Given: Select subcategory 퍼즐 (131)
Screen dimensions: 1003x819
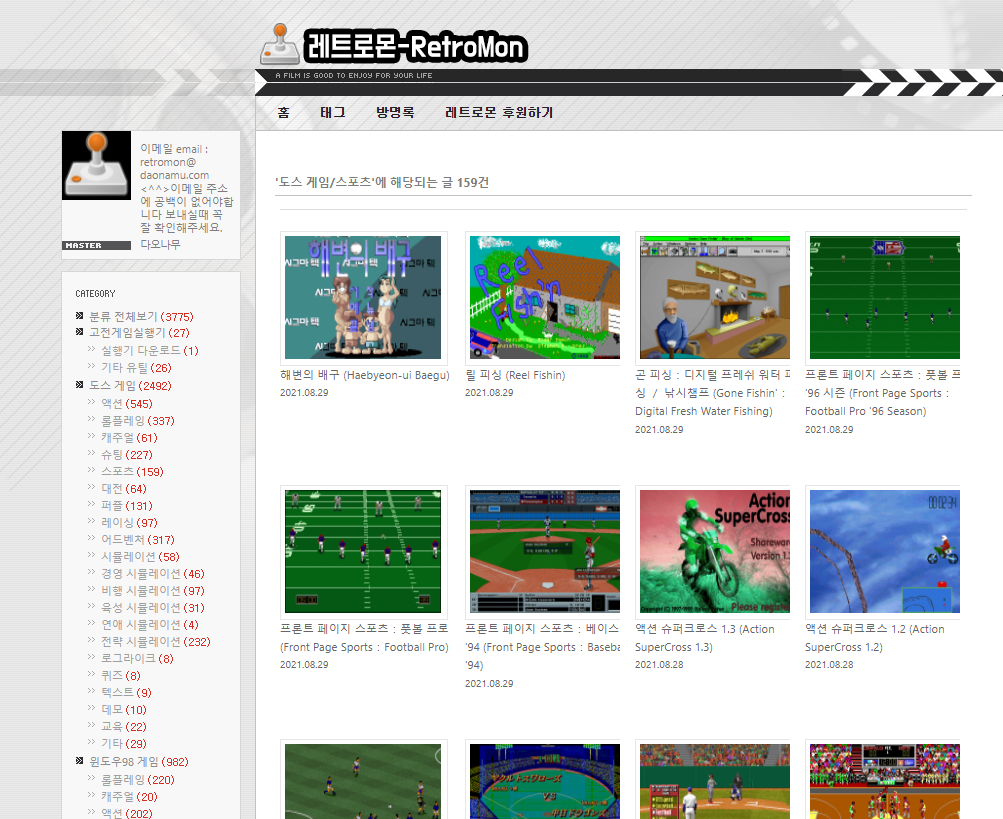Looking at the screenshot, I should tap(127, 506).
